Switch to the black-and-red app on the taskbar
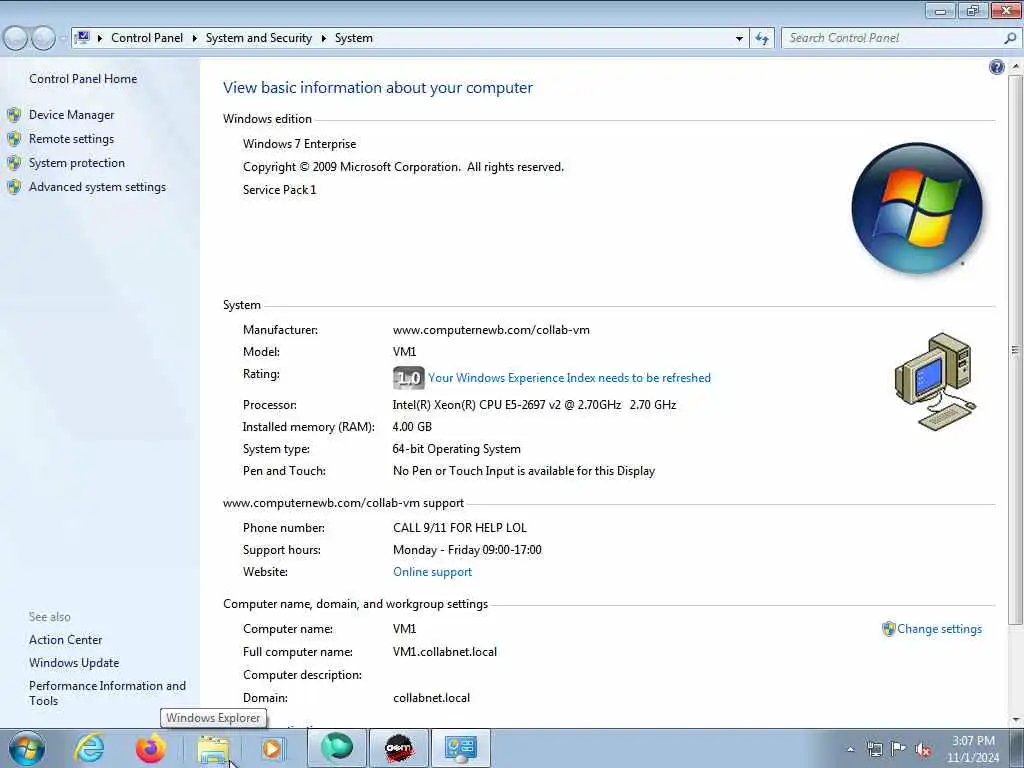This screenshot has height=768, width=1024. 399,748
